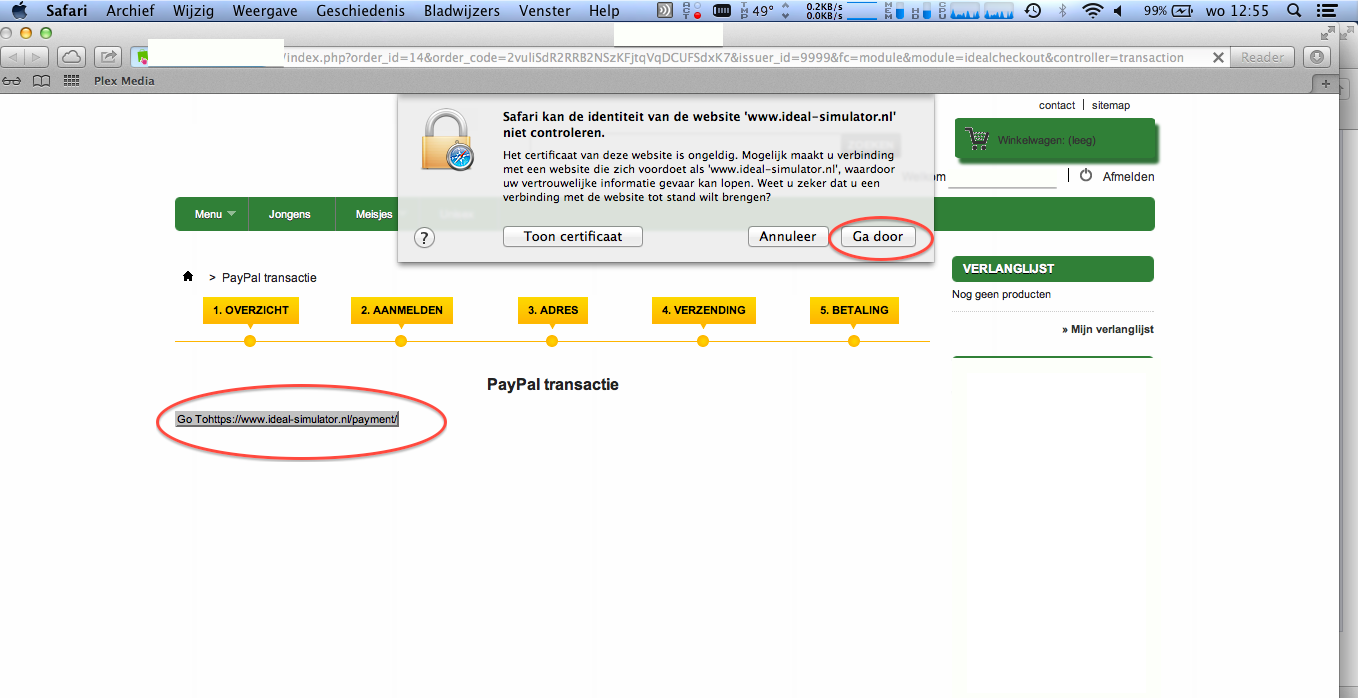The height and width of the screenshot is (698, 1358).
Task: Click the input field left of Afmelden
Action: pos(1002,177)
